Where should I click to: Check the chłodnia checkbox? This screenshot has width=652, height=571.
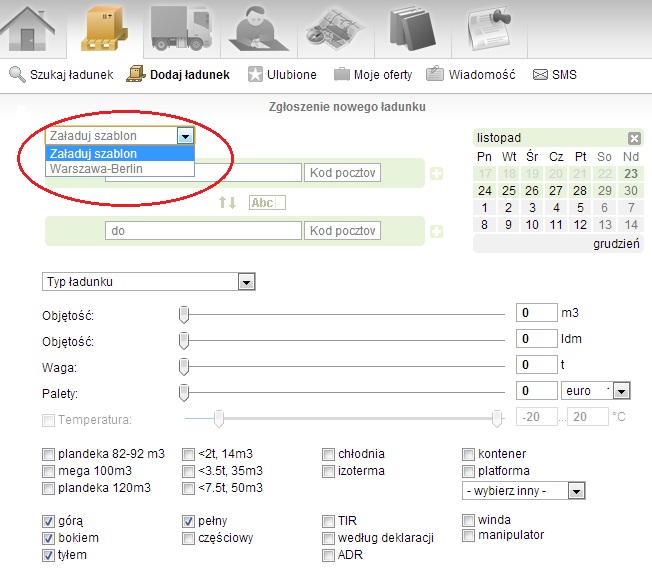(x=328, y=454)
